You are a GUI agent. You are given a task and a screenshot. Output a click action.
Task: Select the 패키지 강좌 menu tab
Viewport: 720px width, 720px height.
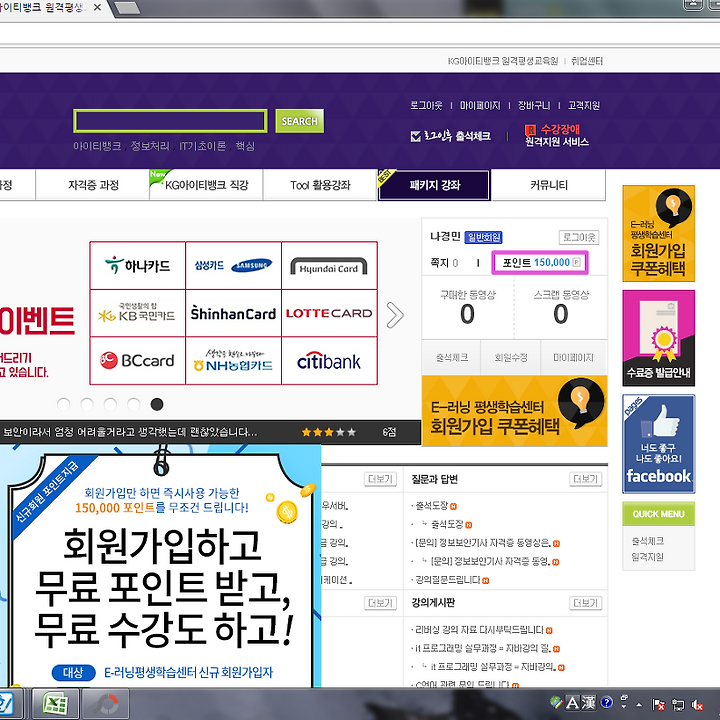click(434, 185)
